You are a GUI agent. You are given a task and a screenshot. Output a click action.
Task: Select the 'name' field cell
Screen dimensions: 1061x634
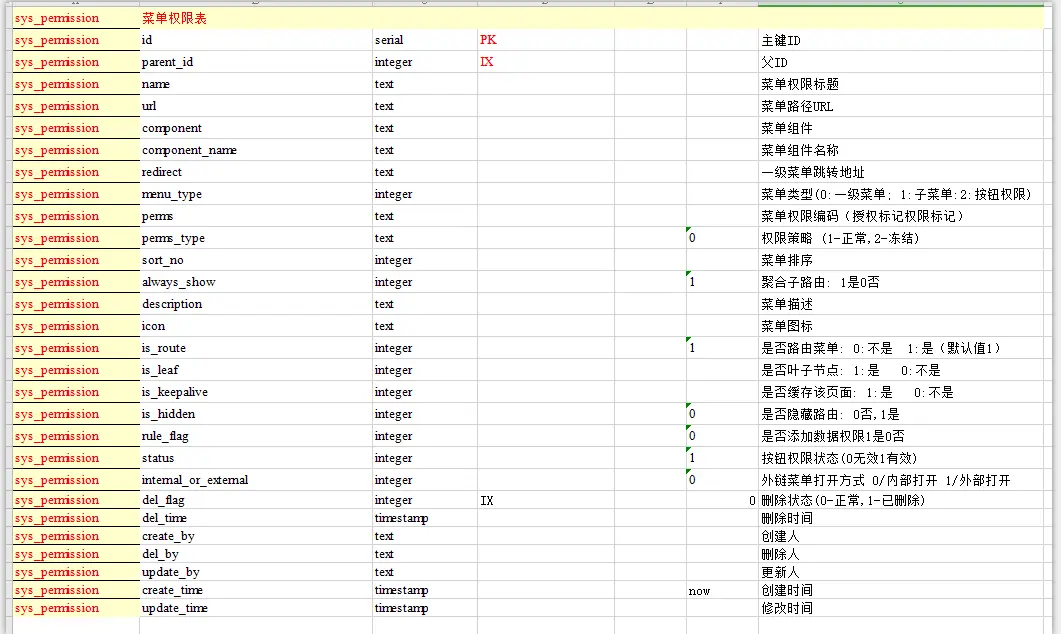pos(256,84)
